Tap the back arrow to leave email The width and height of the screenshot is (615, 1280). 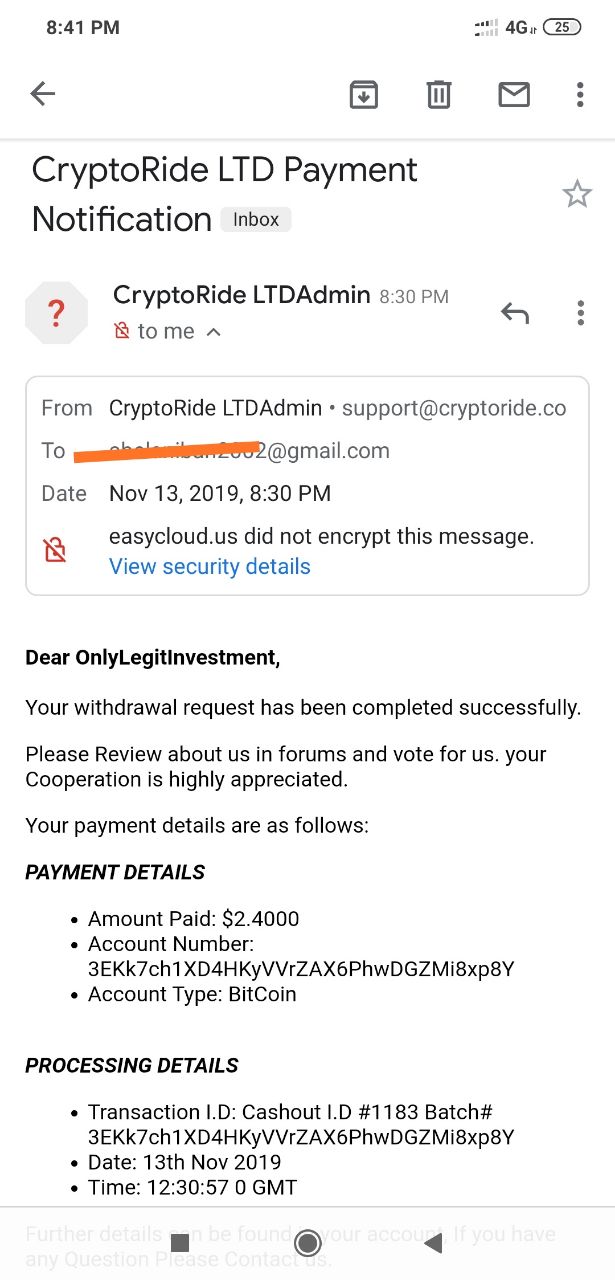pyautogui.click(x=42, y=94)
